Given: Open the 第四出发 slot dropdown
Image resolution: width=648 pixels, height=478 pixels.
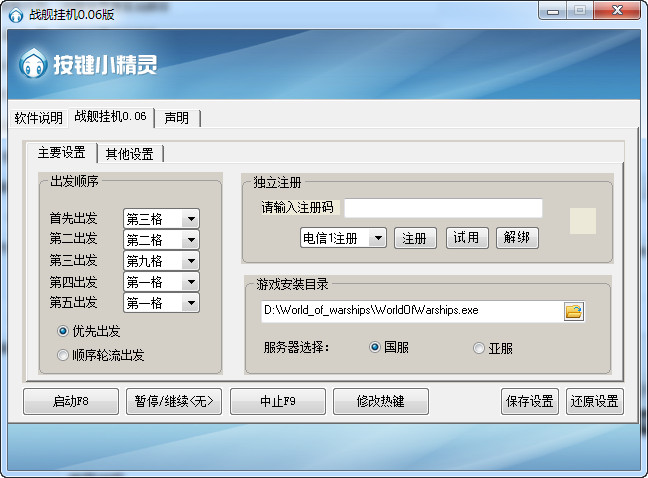Looking at the screenshot, I should (x=161, y=282).
